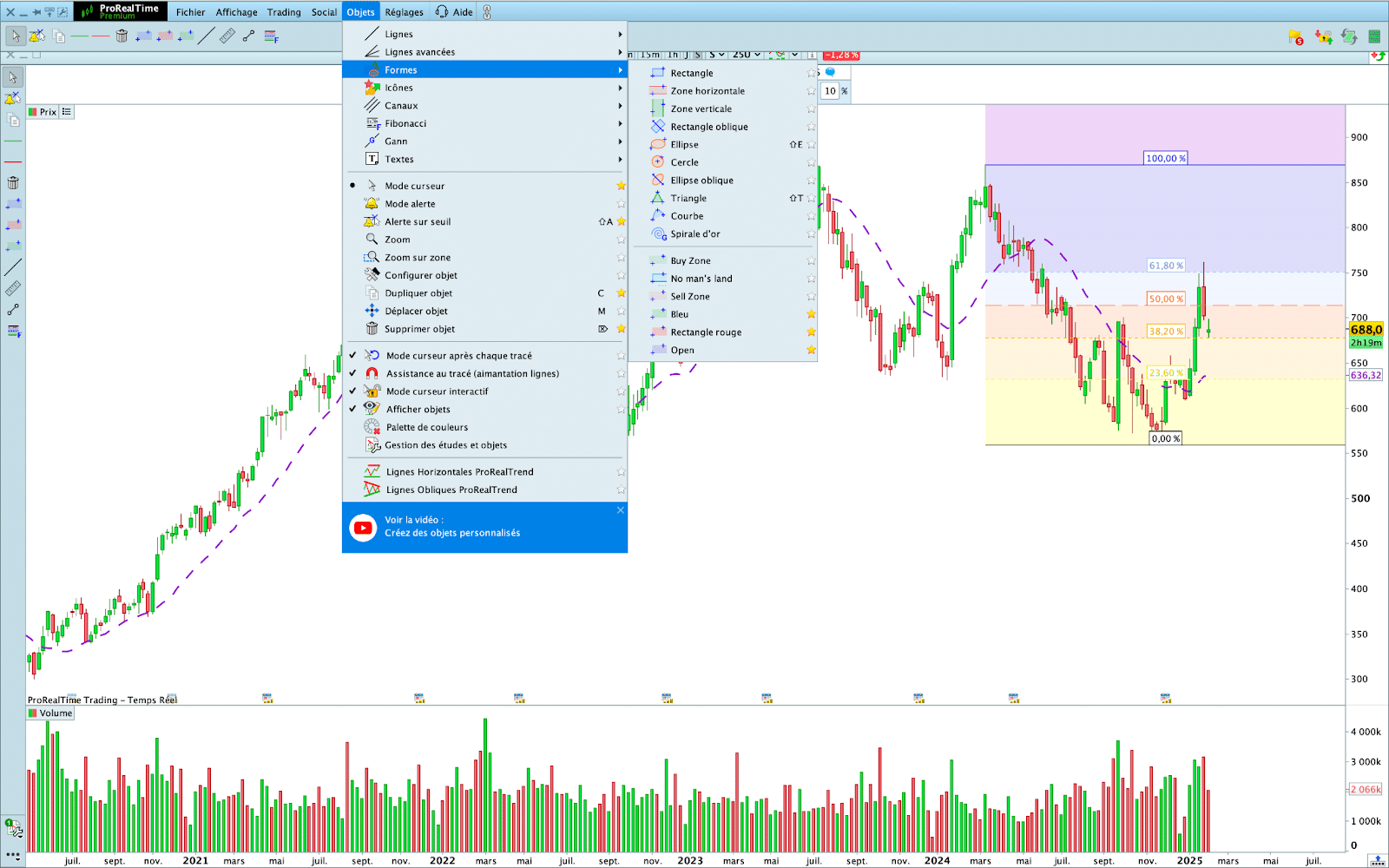Toggle Afficher objets checkmark option
This screenshot has height=868, width=1389.
tap(418, 410)
